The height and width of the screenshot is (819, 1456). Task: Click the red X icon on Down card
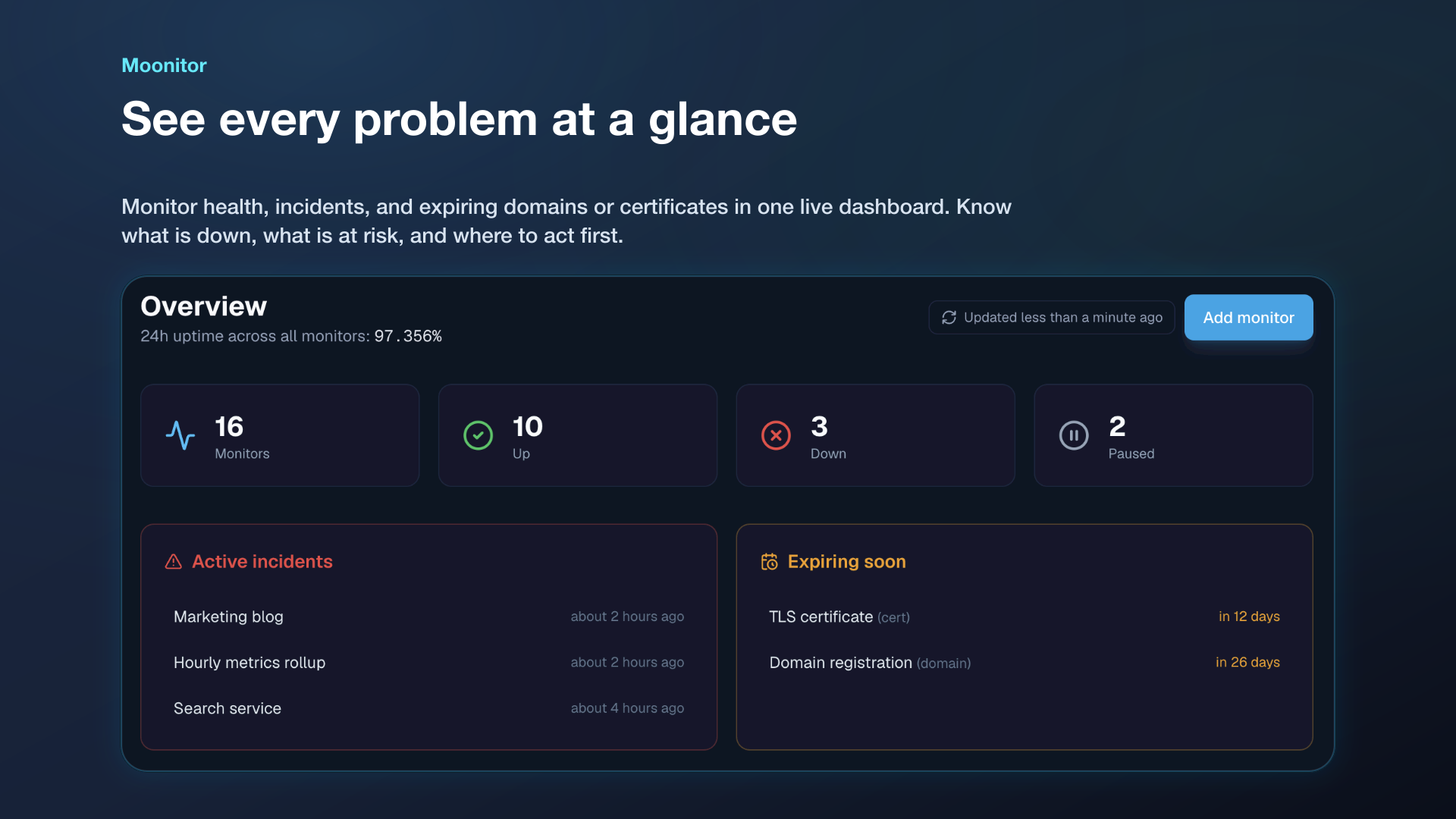(x=776, y=435)
